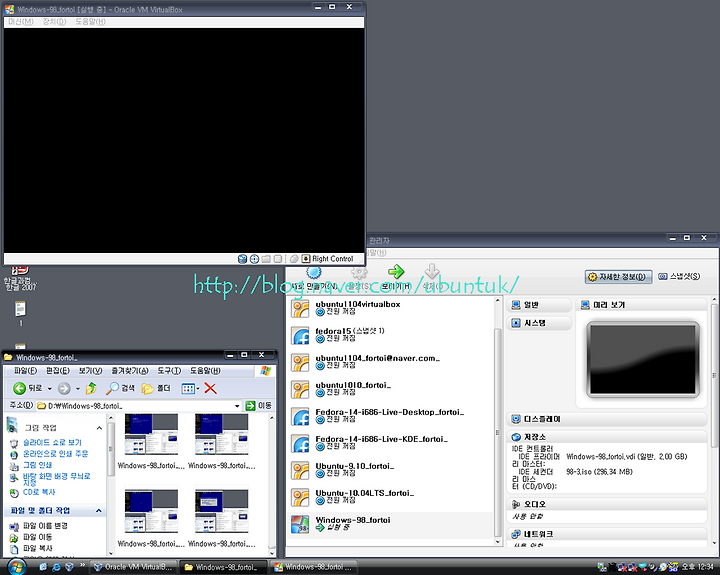Click the Internet Explorer quick launch icon
Viewport: 720px width, 575px height.
point(56,567)
